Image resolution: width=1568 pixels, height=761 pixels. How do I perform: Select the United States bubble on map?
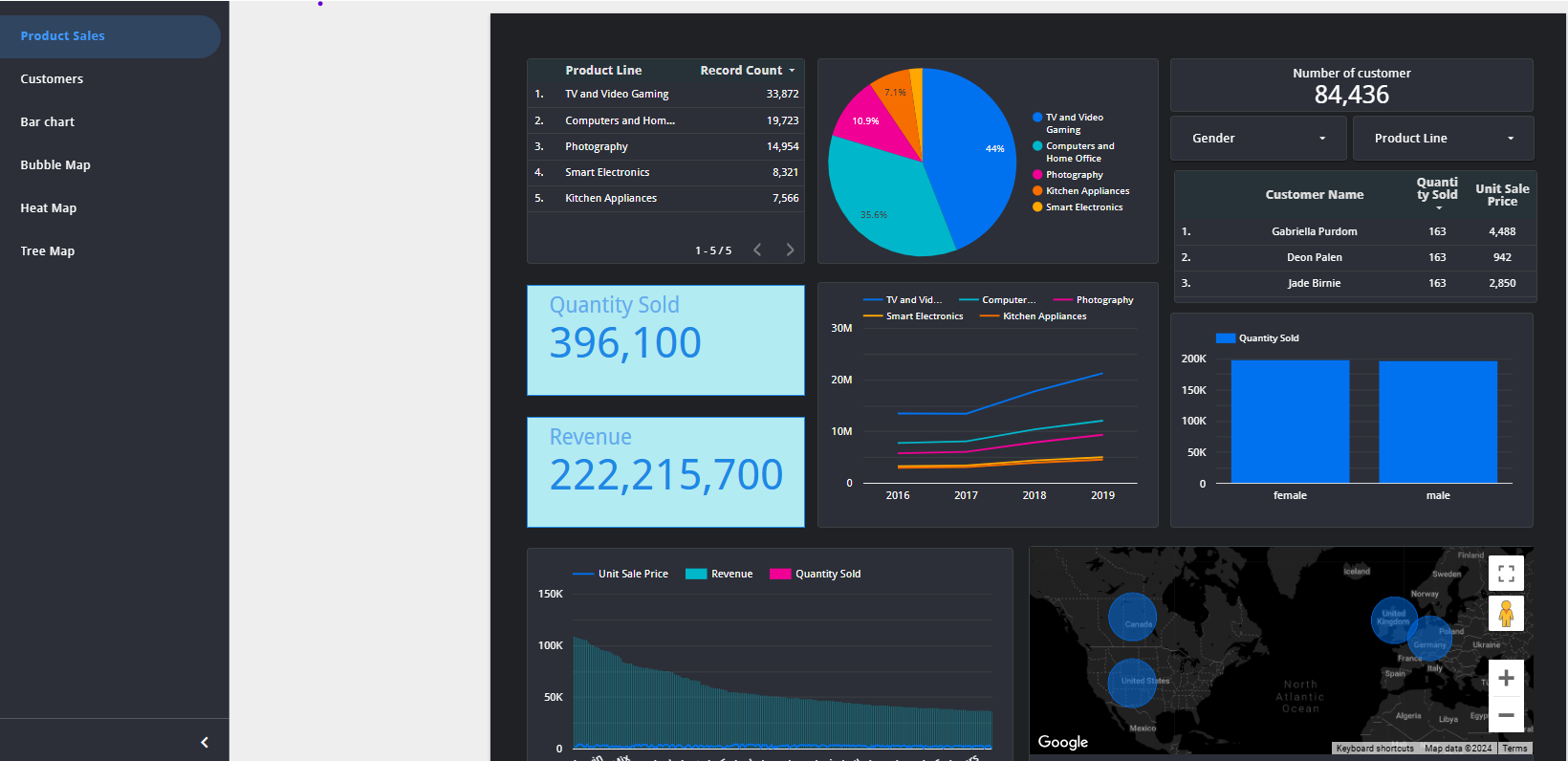(1132, 683)
